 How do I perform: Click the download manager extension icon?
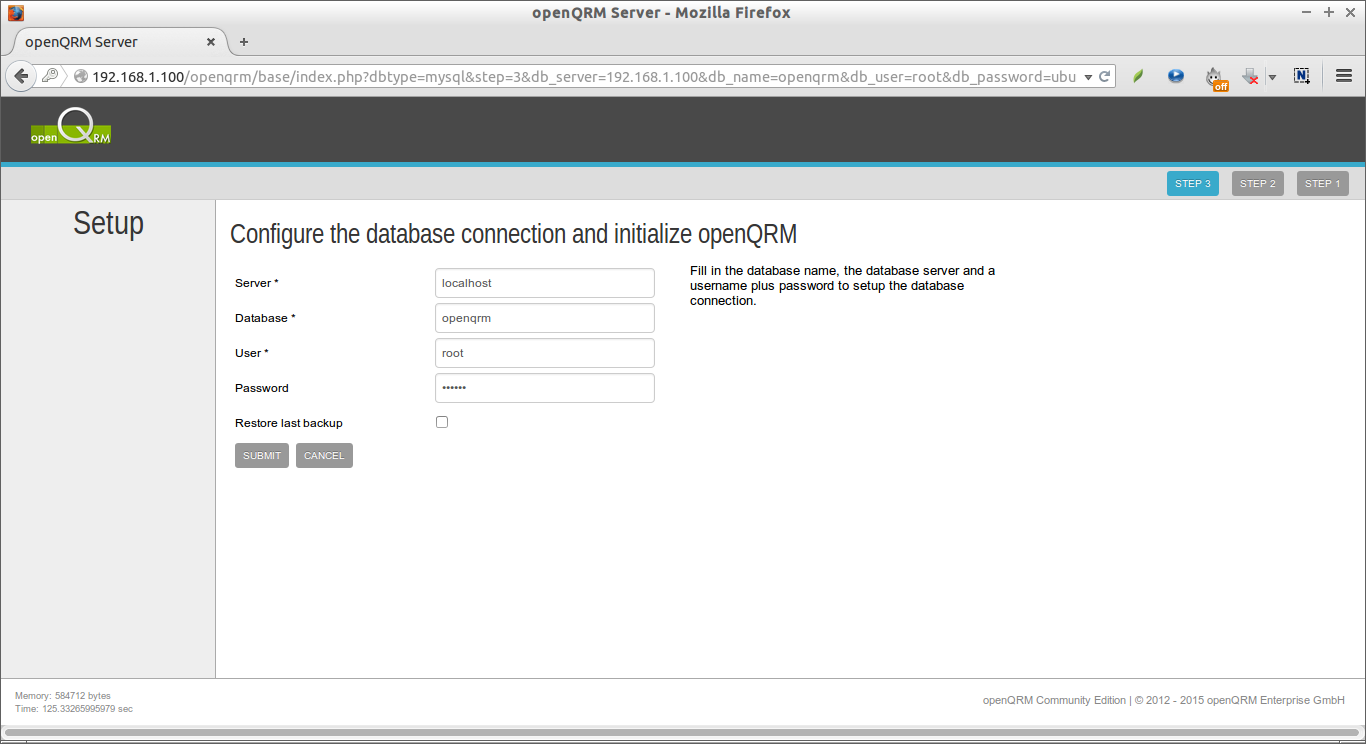(x=1249, y=75)
